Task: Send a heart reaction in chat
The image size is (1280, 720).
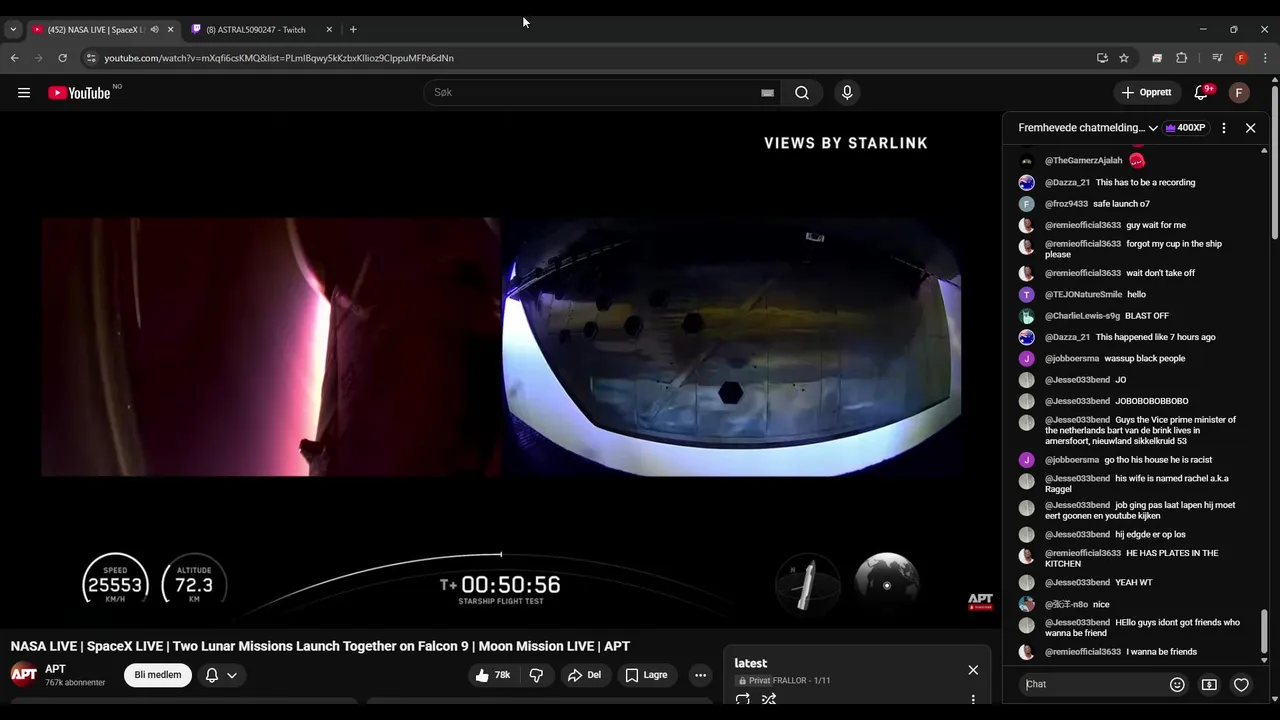Action: point(1241,684)
